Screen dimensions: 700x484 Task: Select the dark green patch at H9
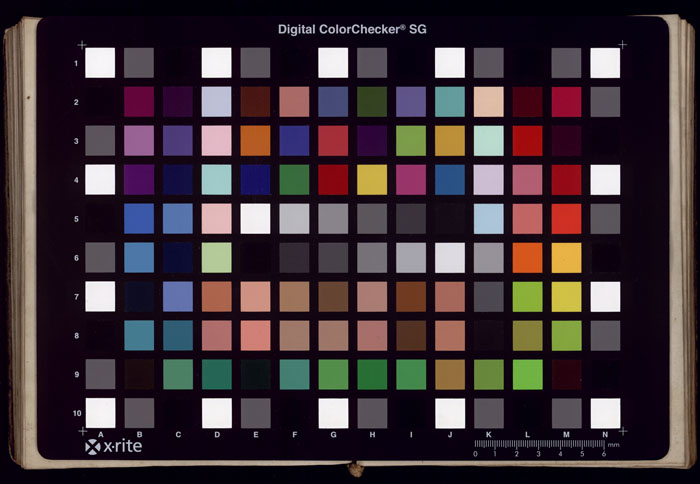click(372, 374)
